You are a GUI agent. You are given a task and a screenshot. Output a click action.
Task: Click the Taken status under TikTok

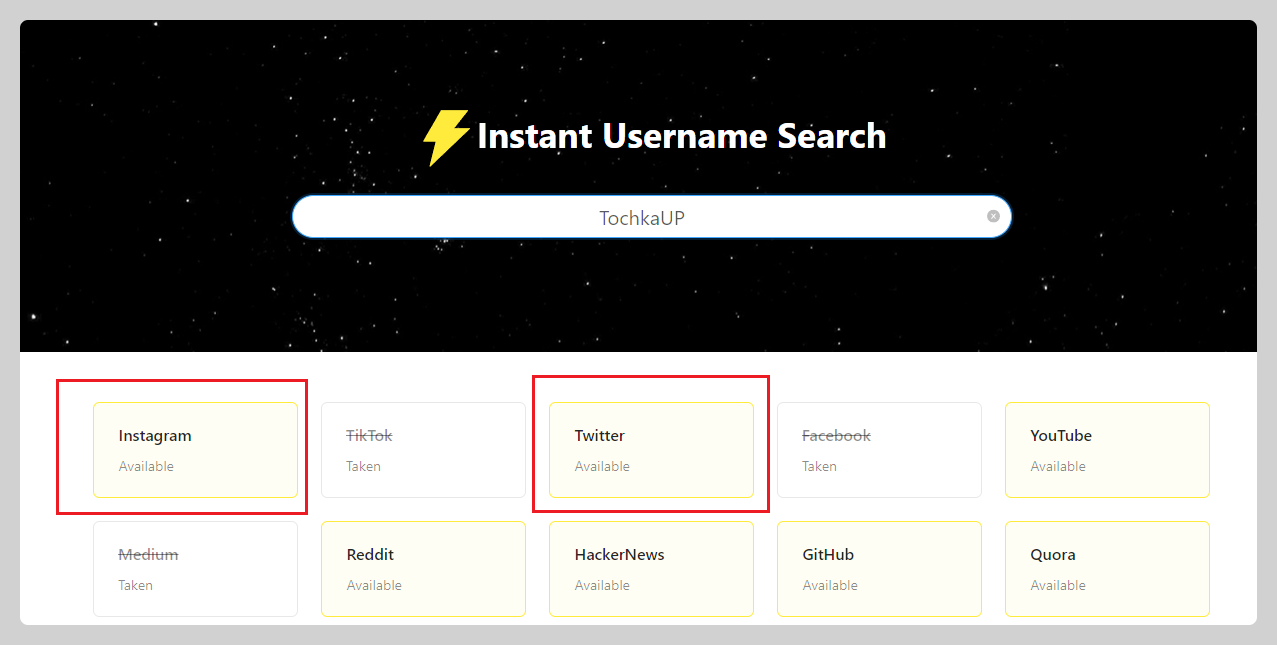pyautogui.click(x=363, y=467)
